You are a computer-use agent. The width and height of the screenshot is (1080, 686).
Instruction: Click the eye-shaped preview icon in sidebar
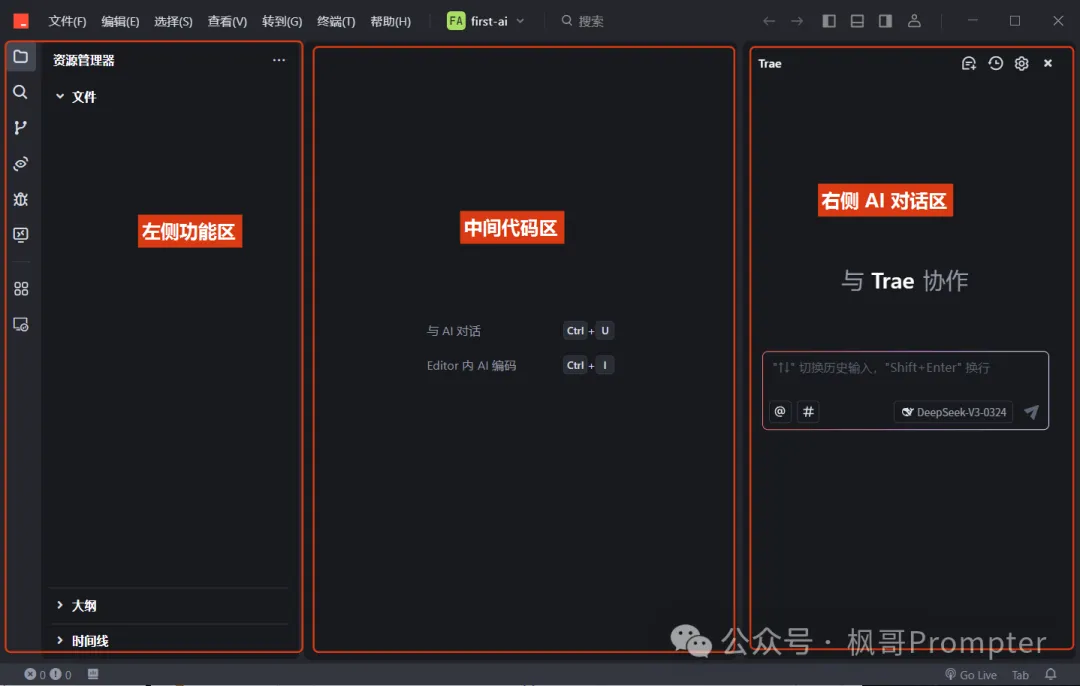coord(21,164)
